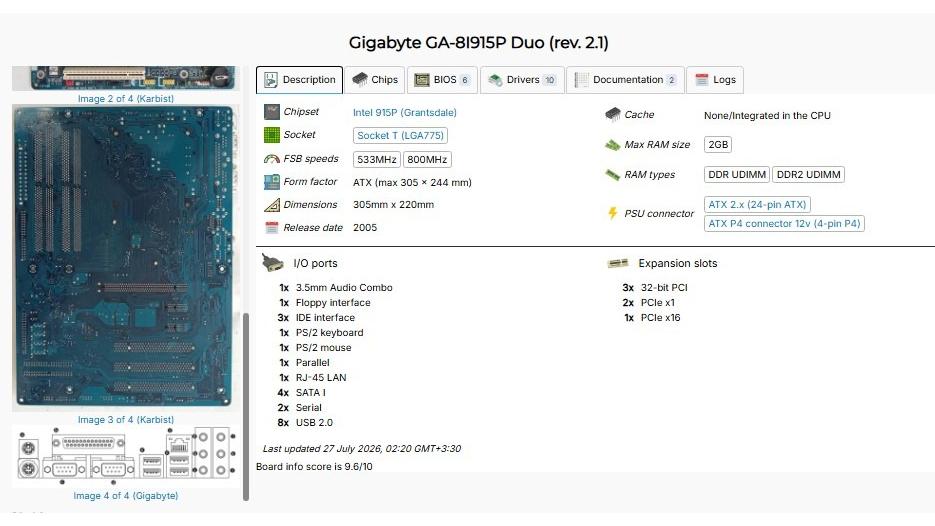Click the 'USB 2.0' port entry
This screenshot has height=526, width=935.
pyautogui.click(x=314, y=422)
